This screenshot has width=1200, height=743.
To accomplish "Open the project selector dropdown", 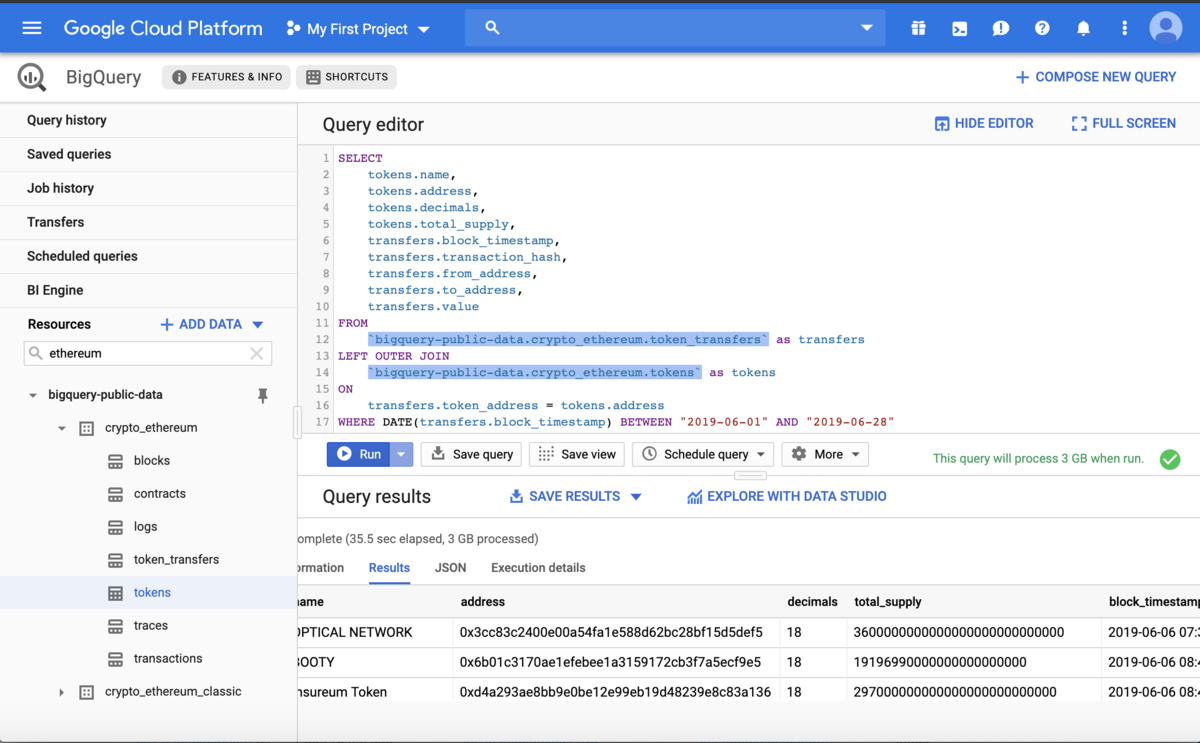I will (357, 29).
